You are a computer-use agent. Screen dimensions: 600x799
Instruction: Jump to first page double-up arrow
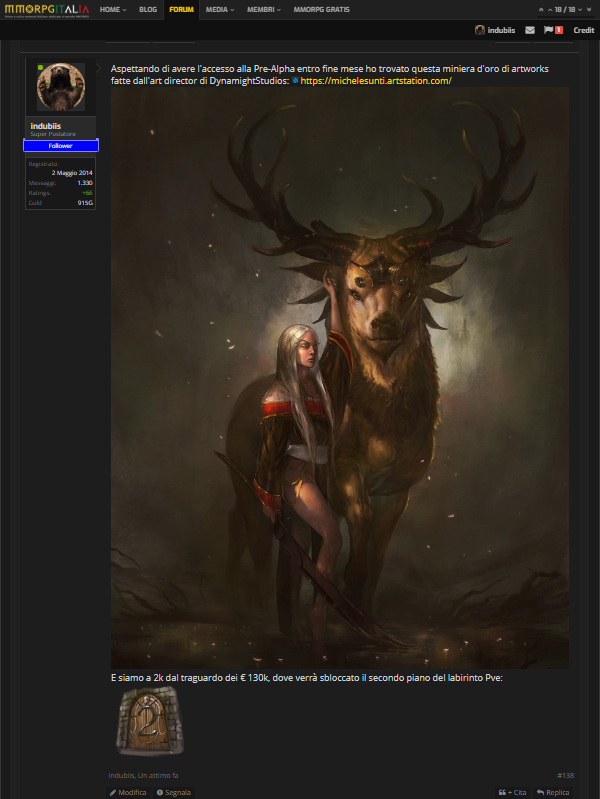tap(541, 10)
